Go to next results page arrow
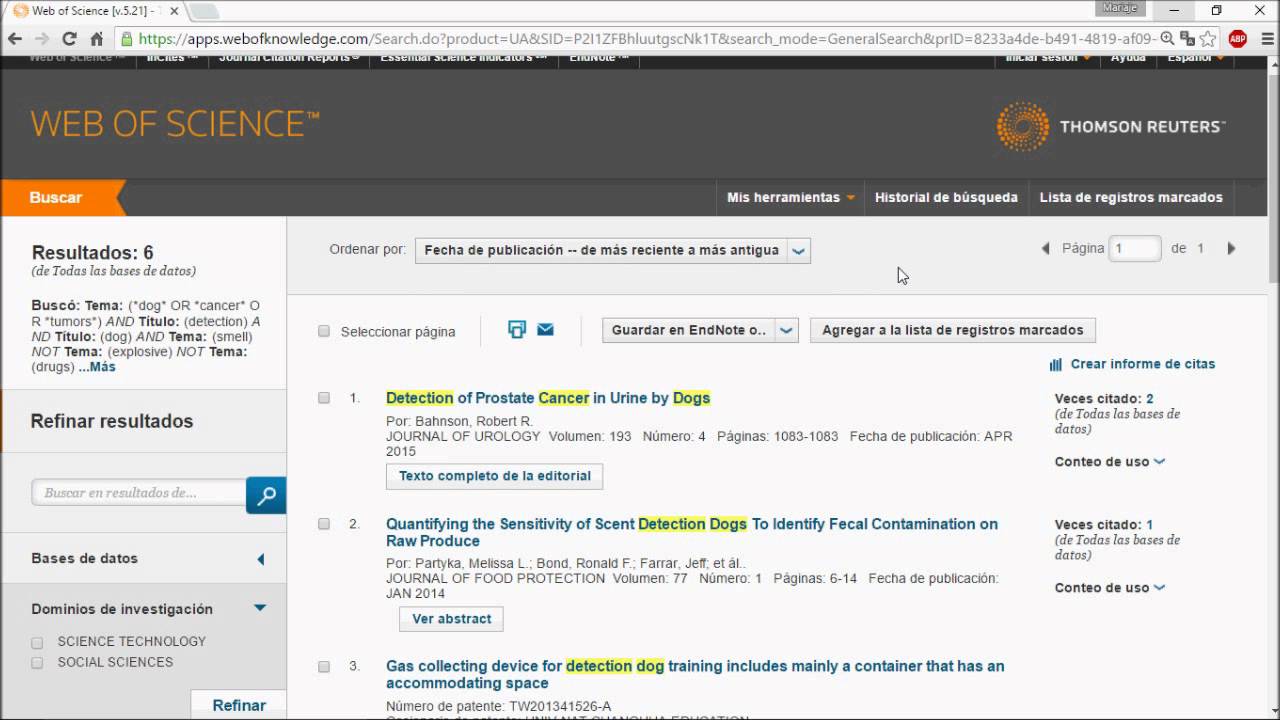The width and height of the screenshot is (1280, 720). 1231,248
